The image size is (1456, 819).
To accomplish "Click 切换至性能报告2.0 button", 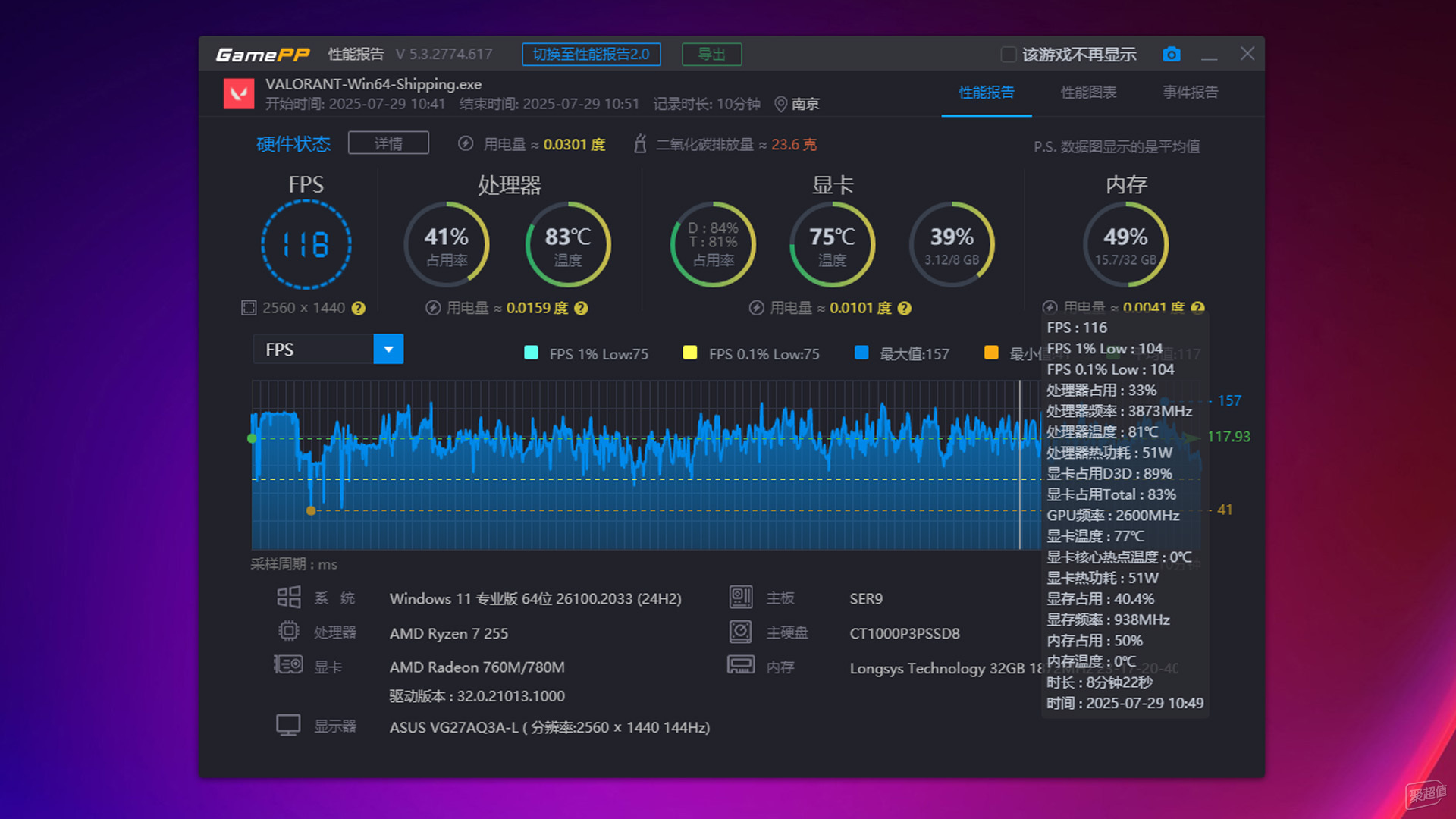I will 591,54.
